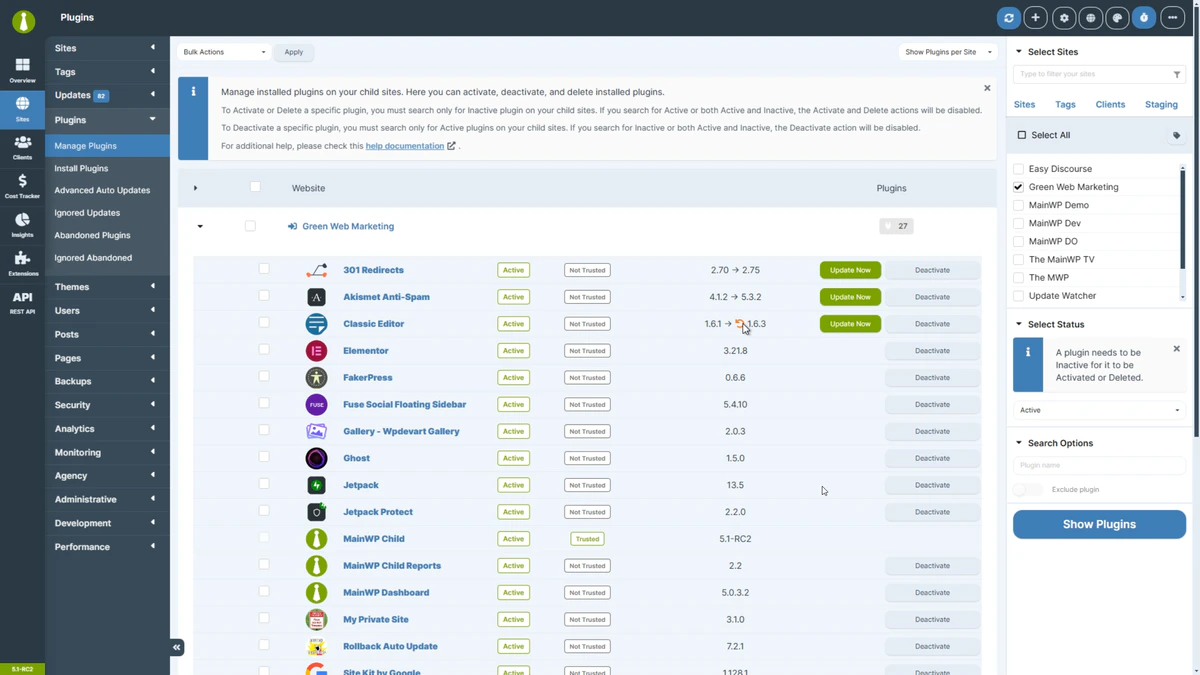Open the three-dots more menu icon
The image size is (1200, 675).
coord(1173,18)
